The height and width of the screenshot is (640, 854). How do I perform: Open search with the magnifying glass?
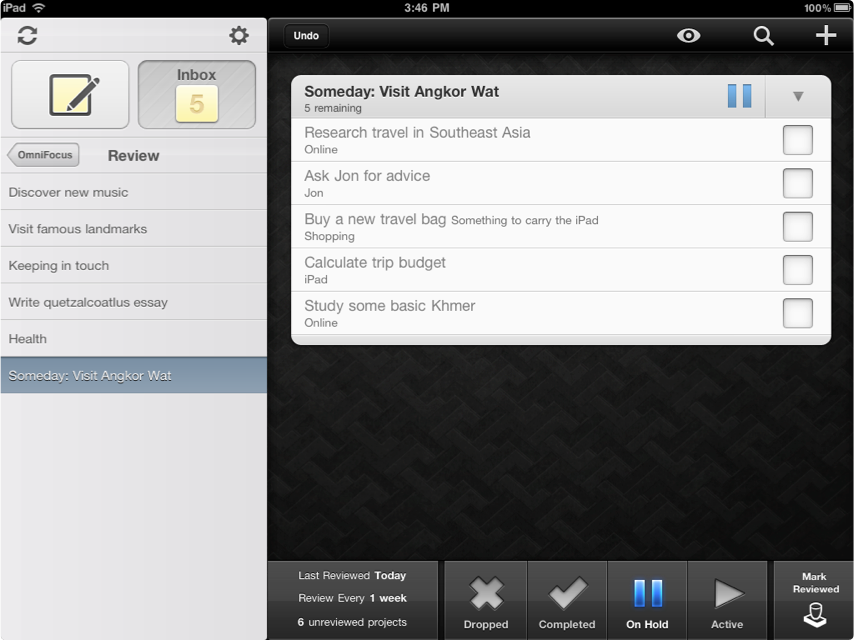pyautogui.click(x=763, y=36)
